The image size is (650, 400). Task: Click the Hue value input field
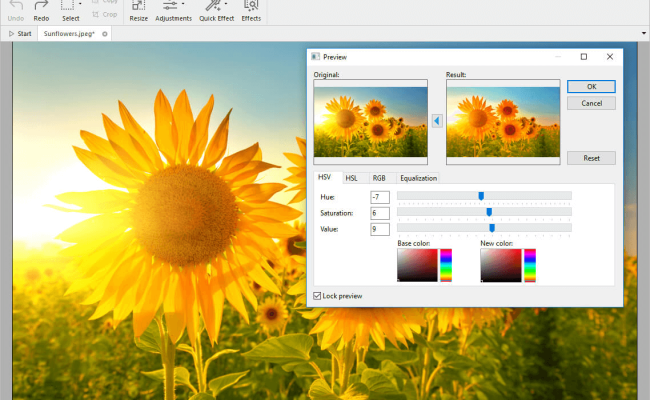(380, 197)
